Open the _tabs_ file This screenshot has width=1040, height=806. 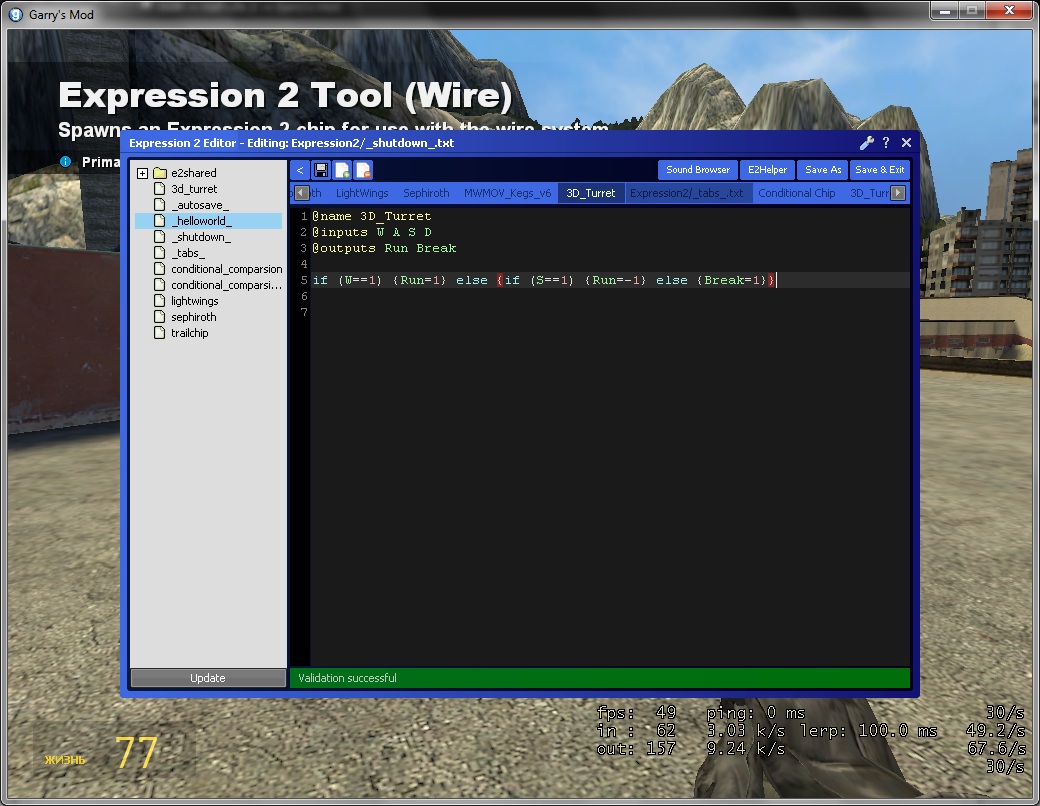[188, 253]
